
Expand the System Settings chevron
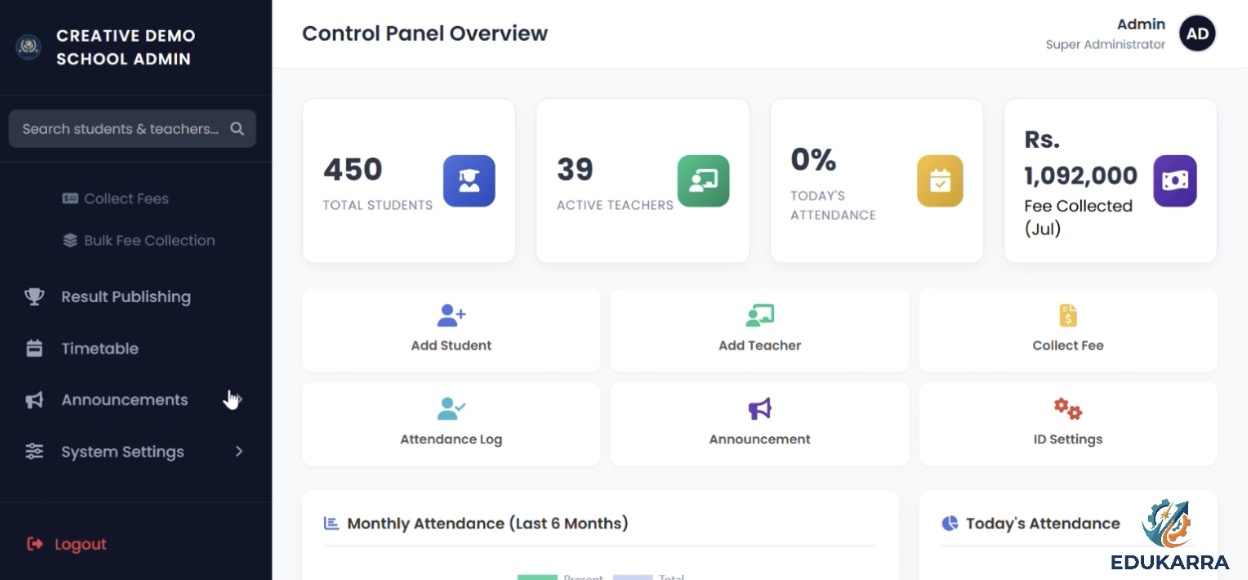239,452
